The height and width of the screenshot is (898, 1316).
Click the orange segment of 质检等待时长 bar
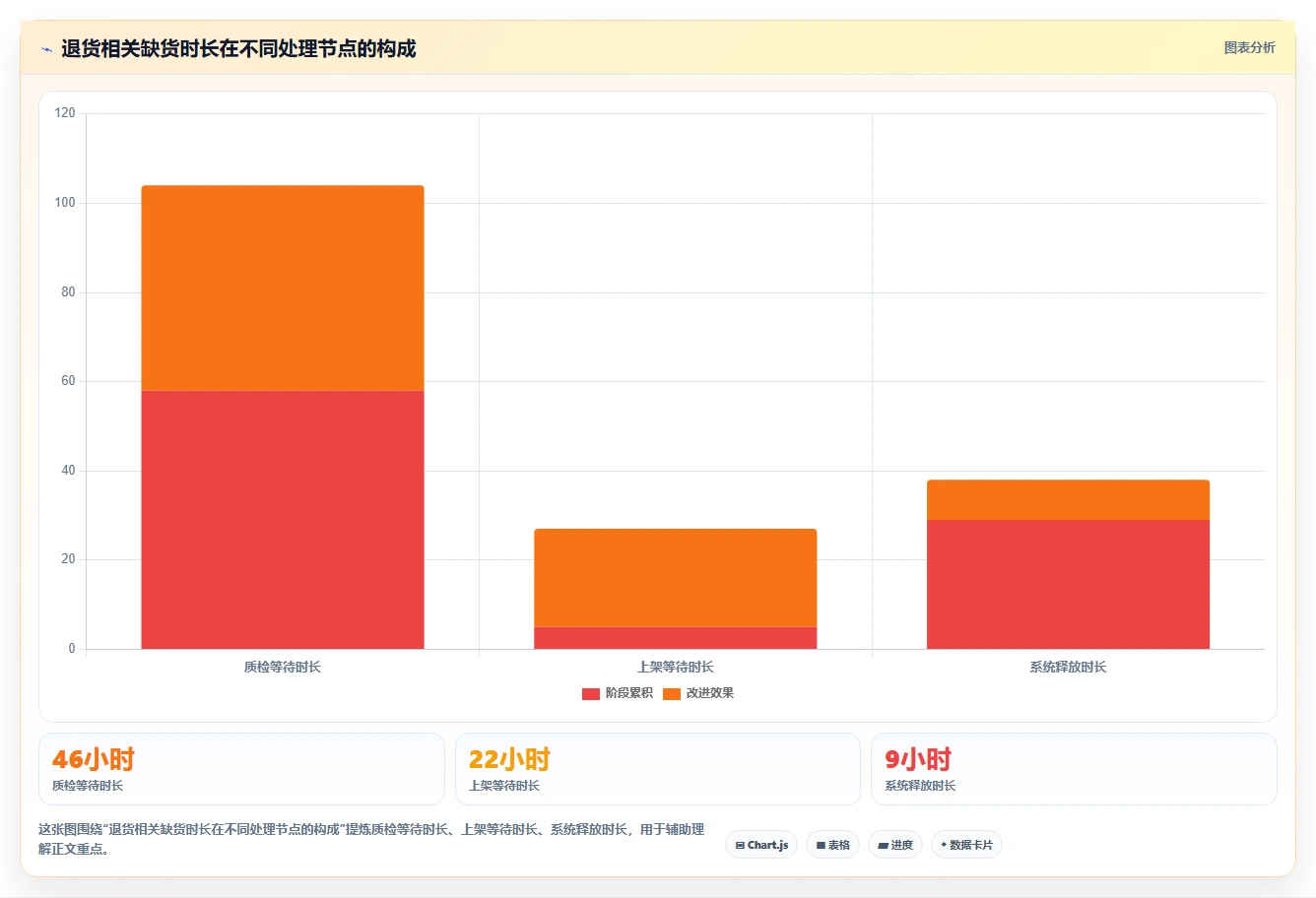pos(283,288)
